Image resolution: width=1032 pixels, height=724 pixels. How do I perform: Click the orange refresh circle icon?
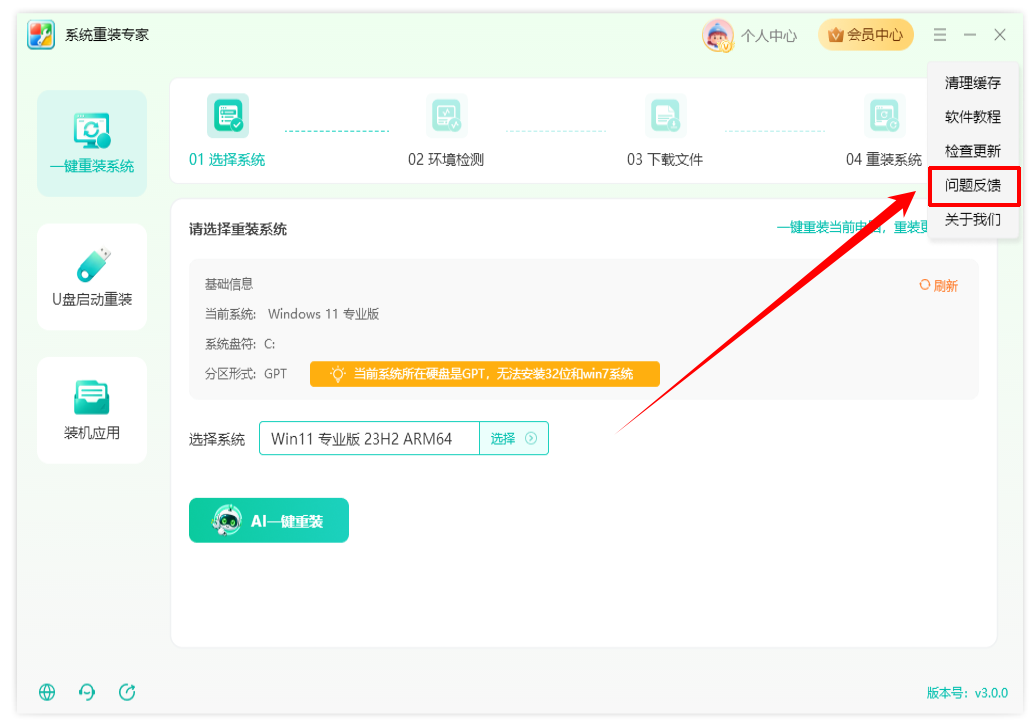(x=925, y=285)
